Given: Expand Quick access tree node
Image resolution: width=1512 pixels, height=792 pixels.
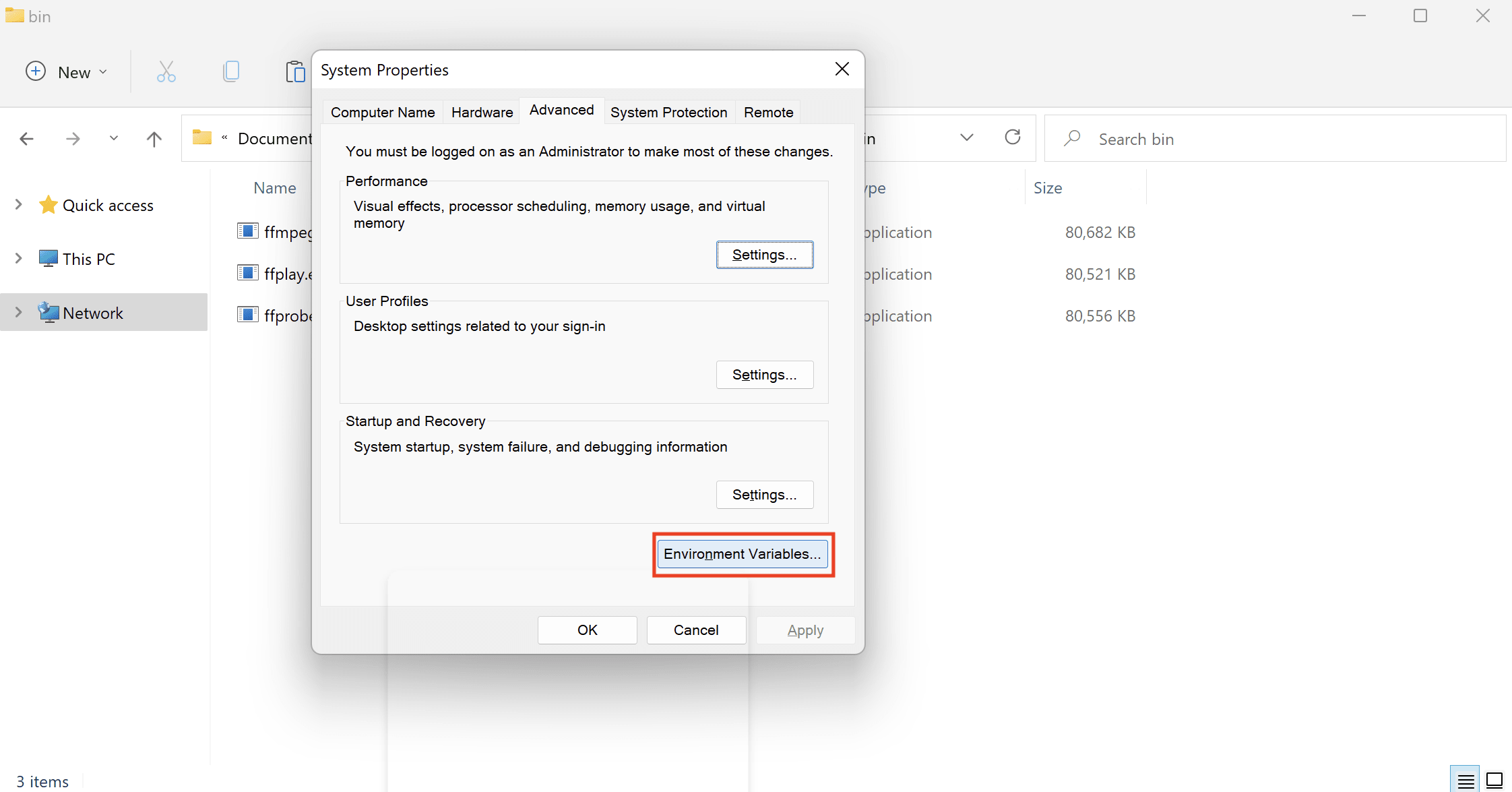Looking at the screenshot, I should [x=19, y=205].
